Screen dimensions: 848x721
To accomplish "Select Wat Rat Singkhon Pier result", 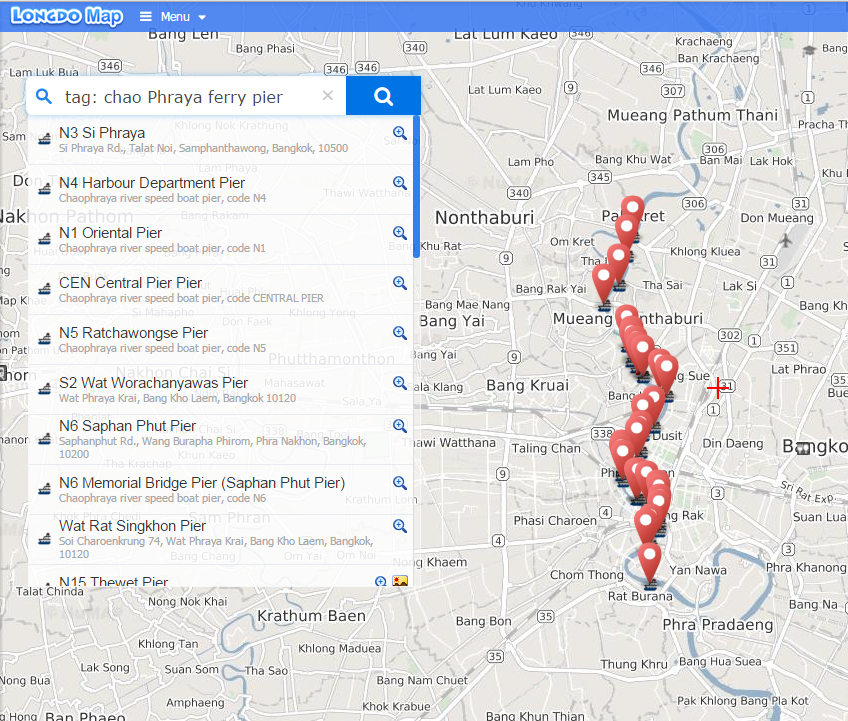I will (x=221, y=539).
